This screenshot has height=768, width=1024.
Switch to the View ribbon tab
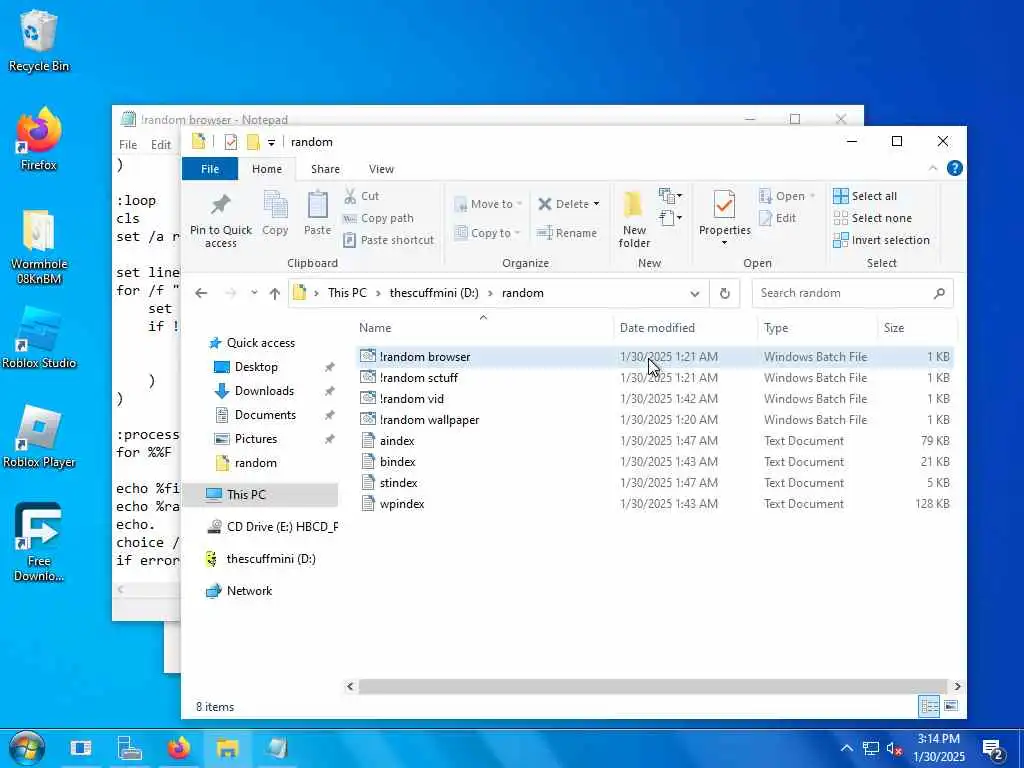click(x=381, y=168)
